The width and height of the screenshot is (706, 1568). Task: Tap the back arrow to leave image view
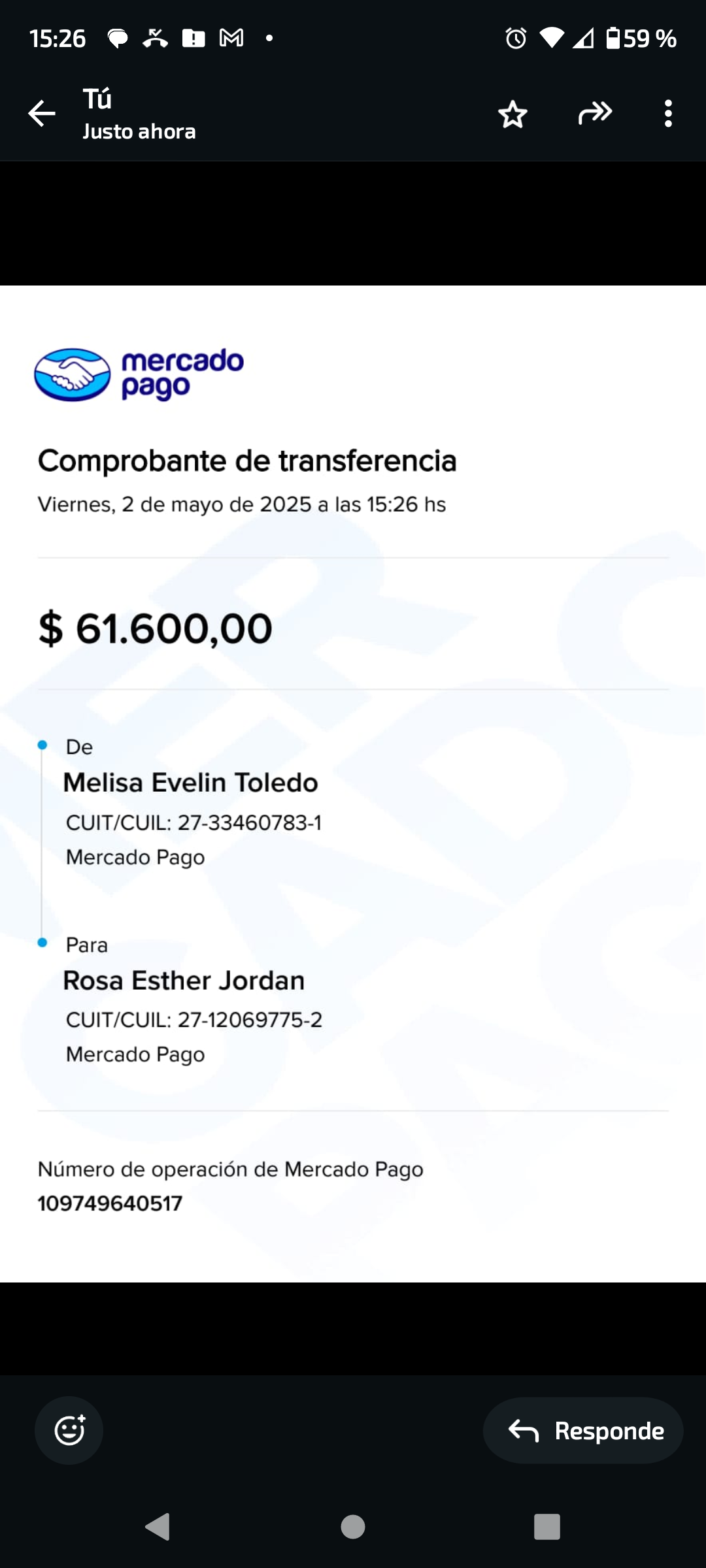coord(42,114)
